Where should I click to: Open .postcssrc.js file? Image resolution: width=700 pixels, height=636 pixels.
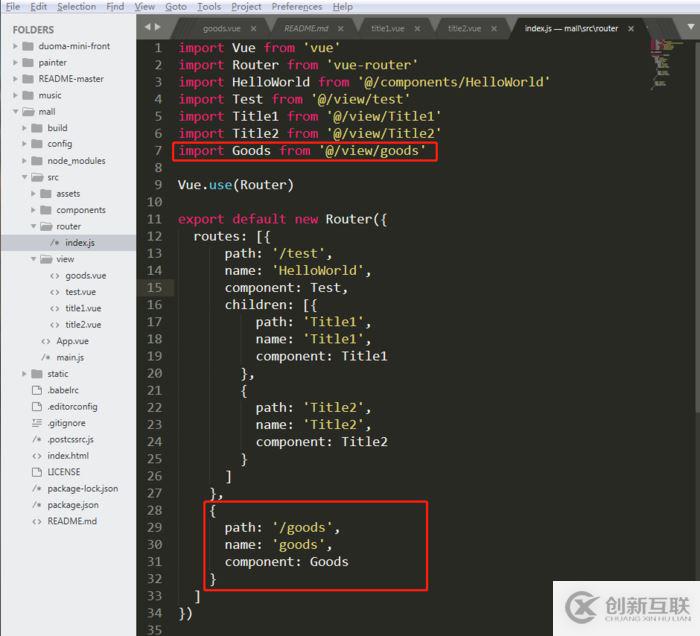[71, 440]
